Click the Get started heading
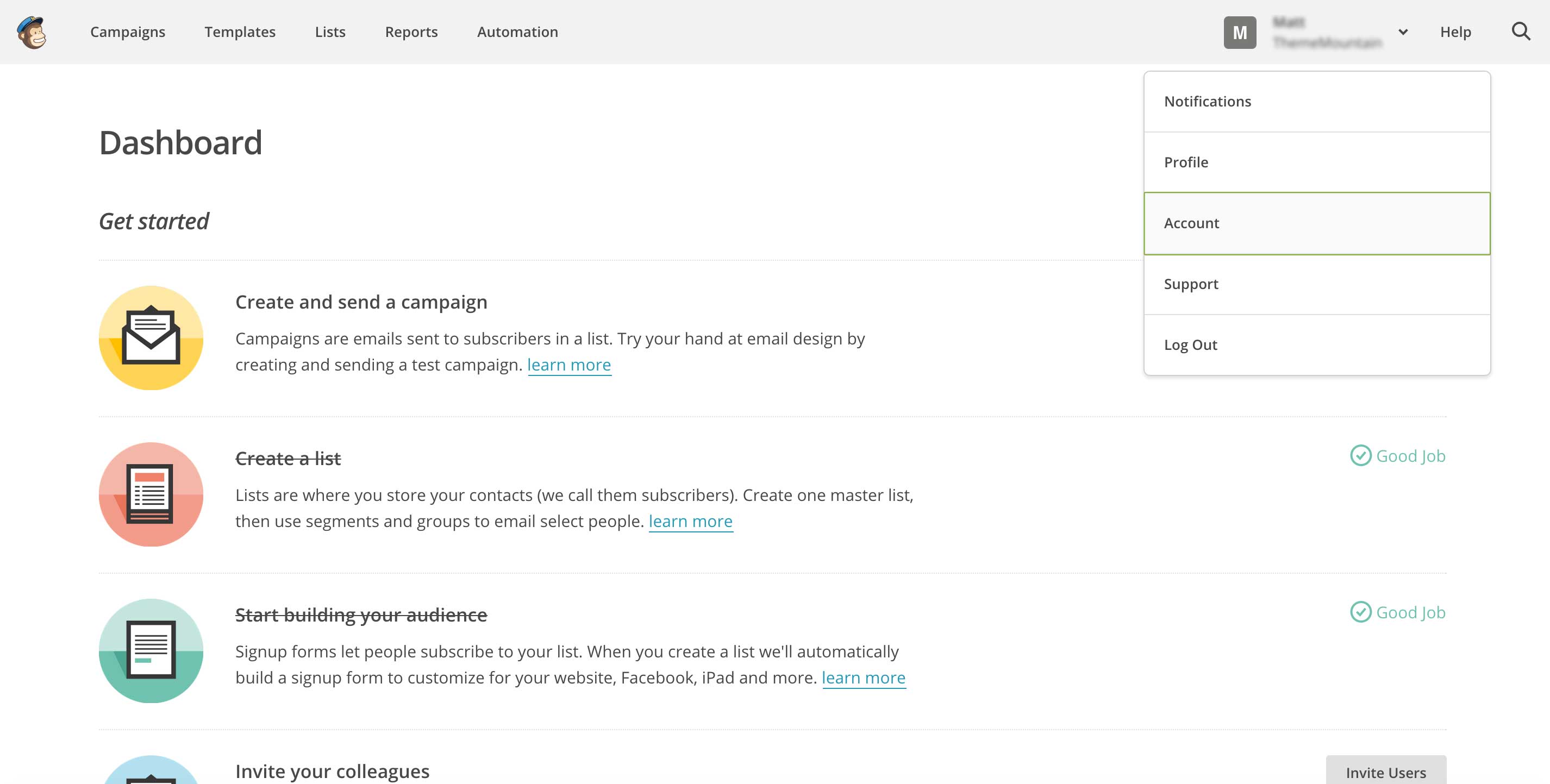 pos(154,222)
